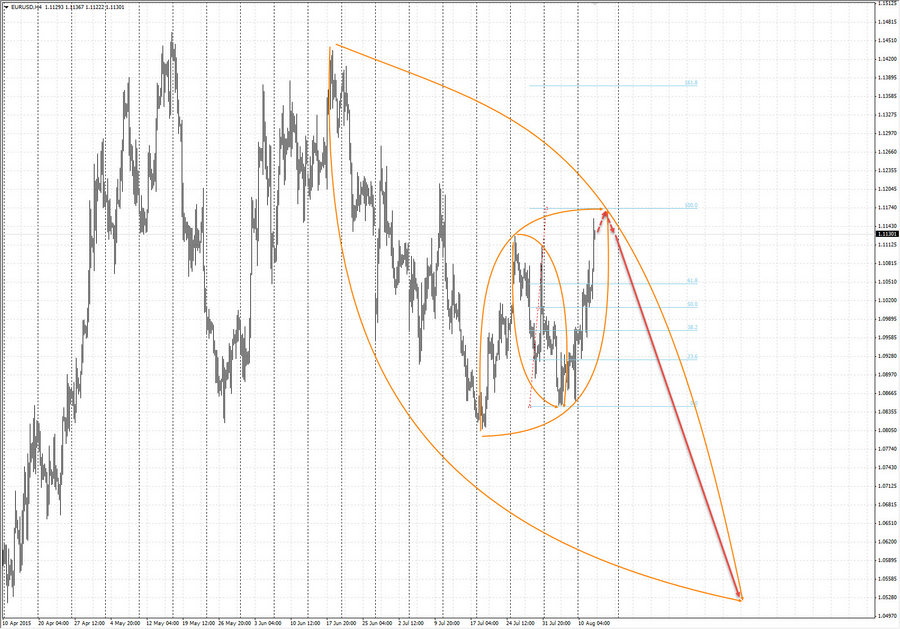
Task: Click the 1.05280 price scale label
Action: [887, 597]
